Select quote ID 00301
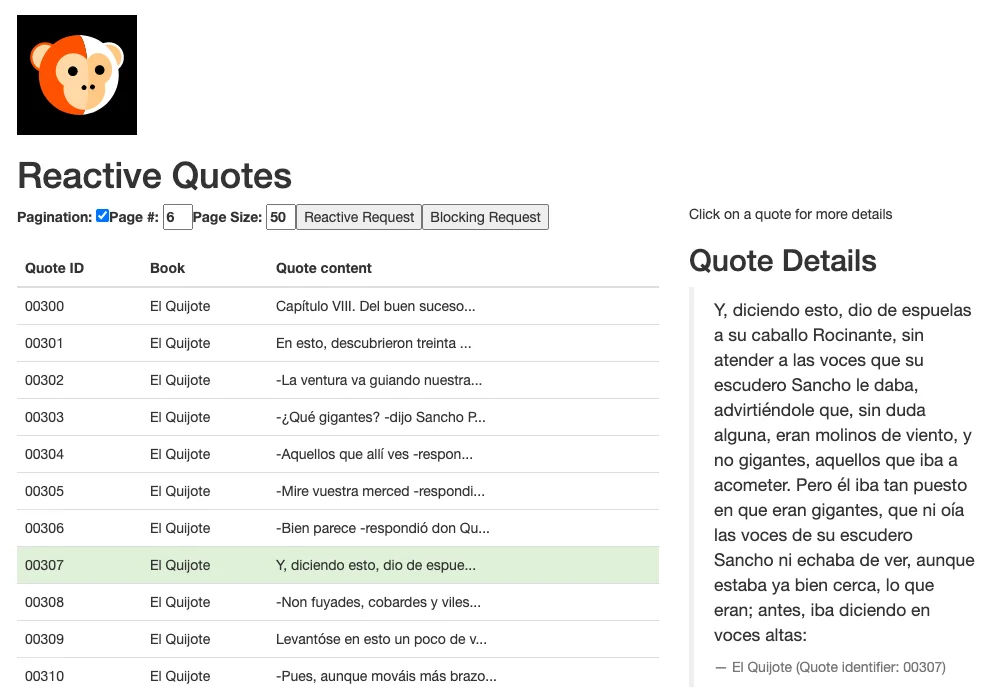1001x694 pixels. tap(44, 343)
